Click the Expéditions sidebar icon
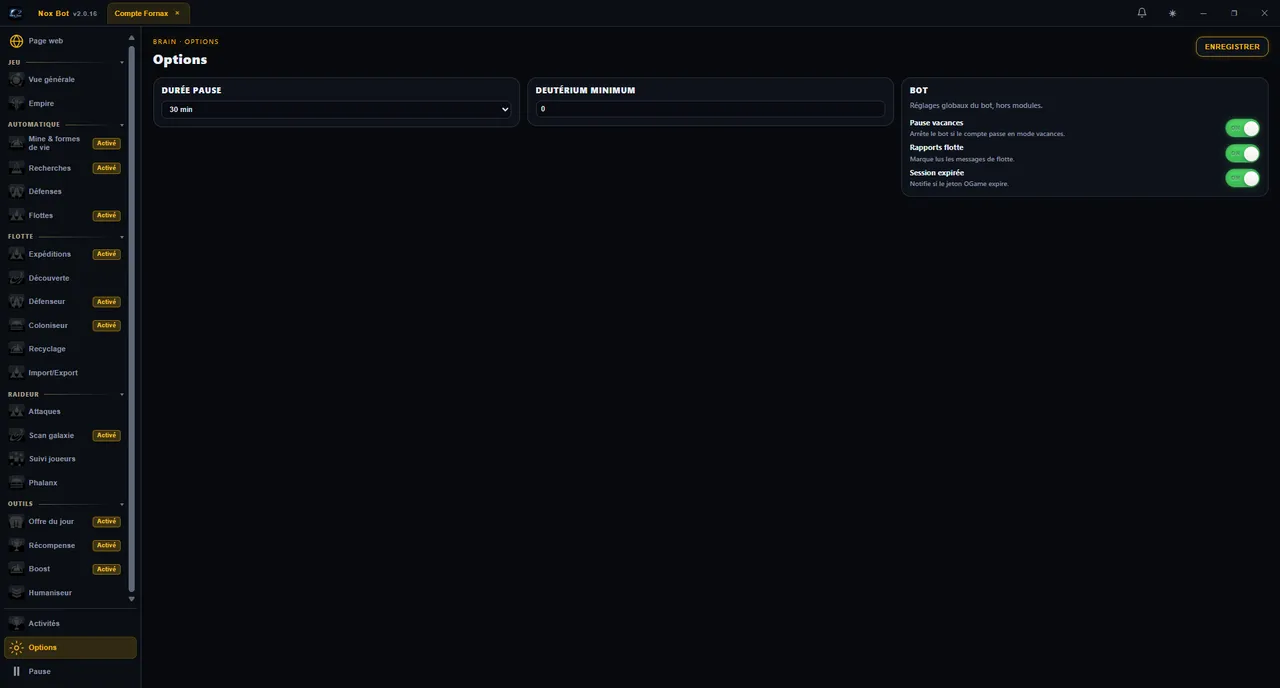This screenshot has height=688, width=1280. pyautogui.click(x=16, y=254)
